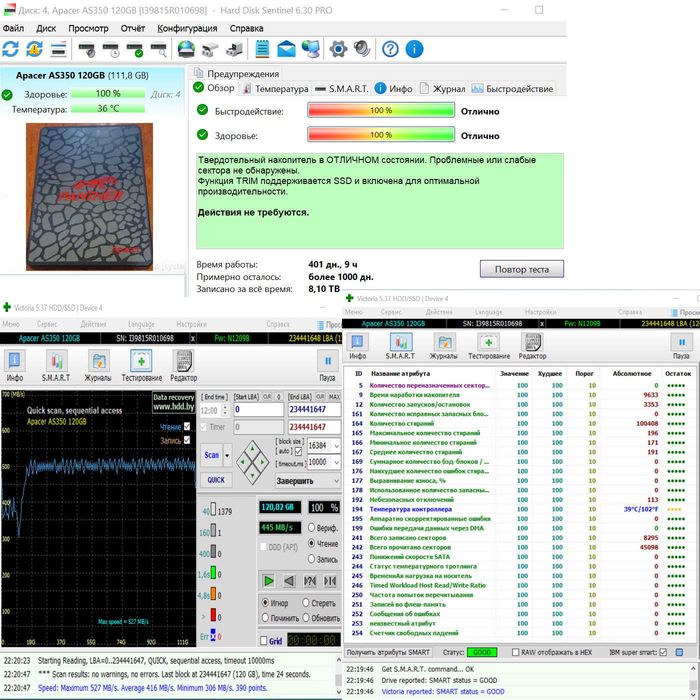The height and width of the screenshot is (700, 700).
Task: Click the green play button in Victoria test panel
Action: tap(269, 581)
